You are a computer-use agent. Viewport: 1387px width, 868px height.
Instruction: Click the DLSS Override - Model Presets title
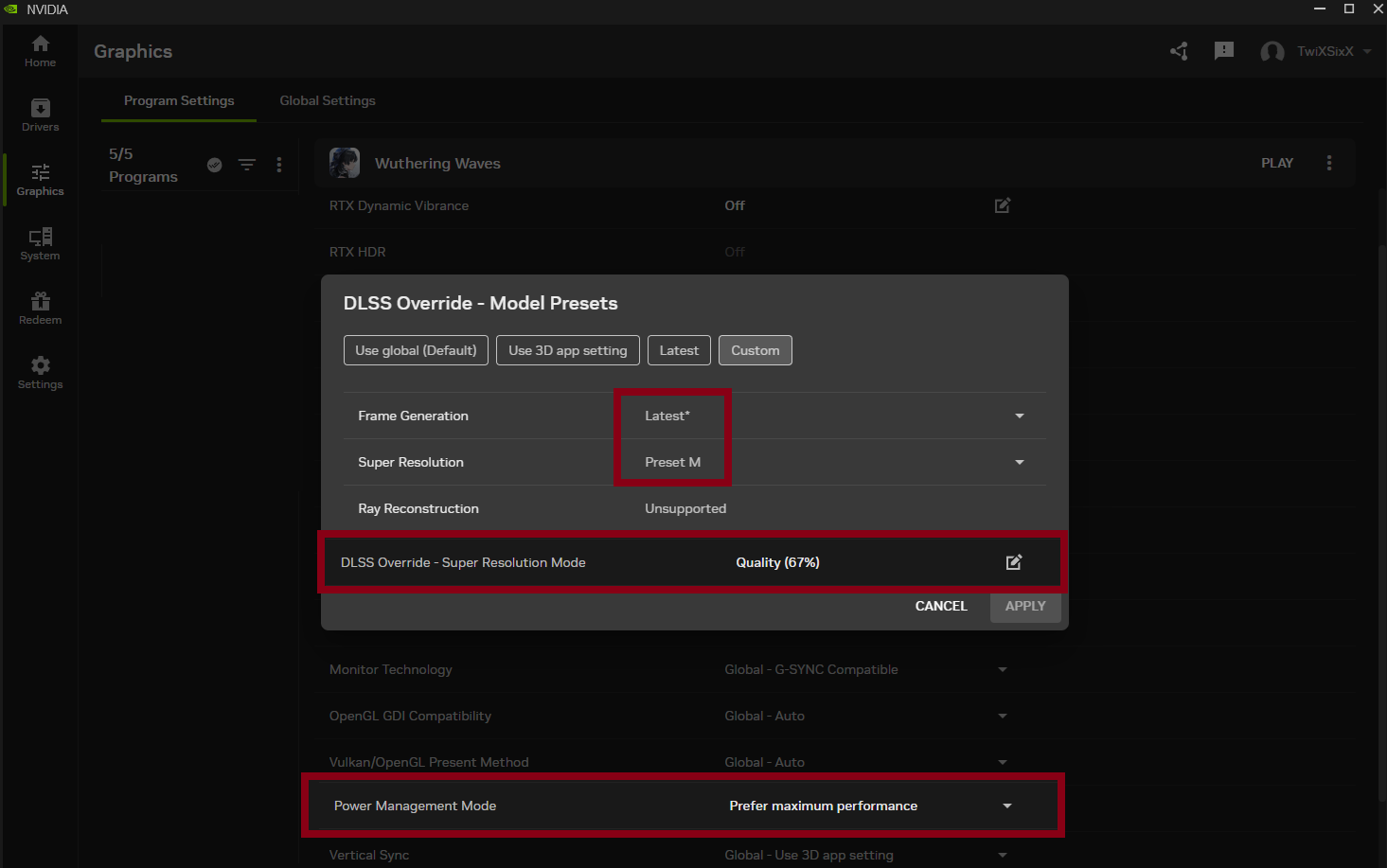point(480,303)
